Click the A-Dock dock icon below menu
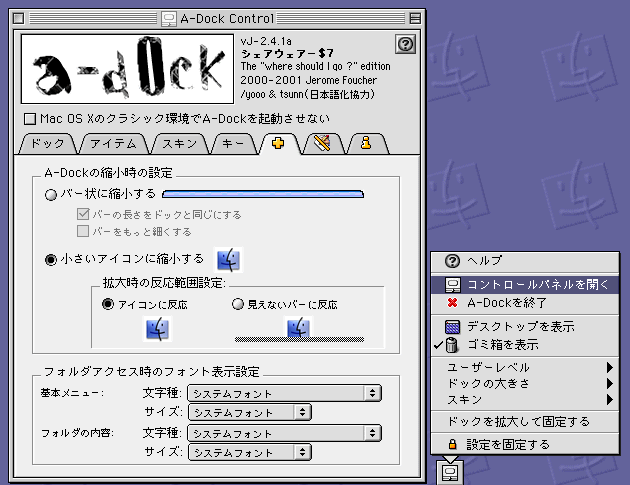Screen dimensions: 630x485 (450, 473)
